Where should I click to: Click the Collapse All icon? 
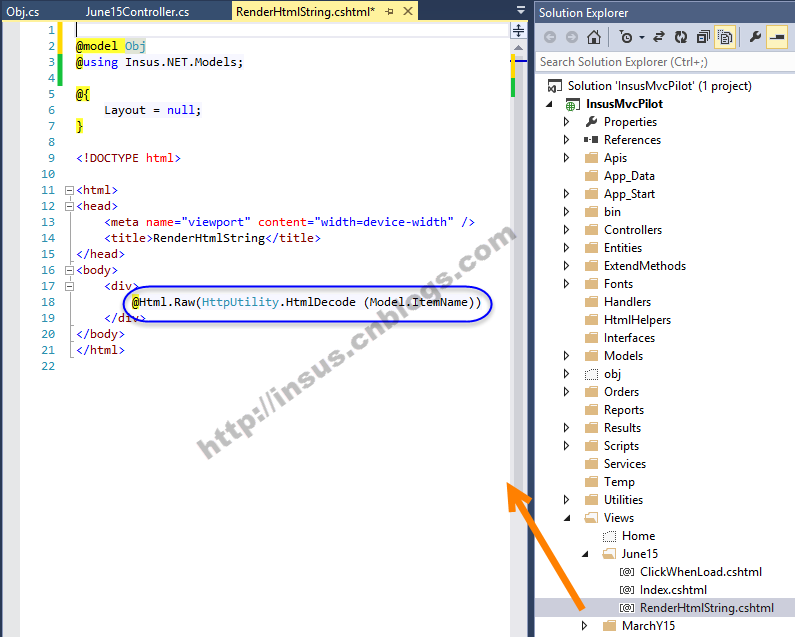click(703, 37)
